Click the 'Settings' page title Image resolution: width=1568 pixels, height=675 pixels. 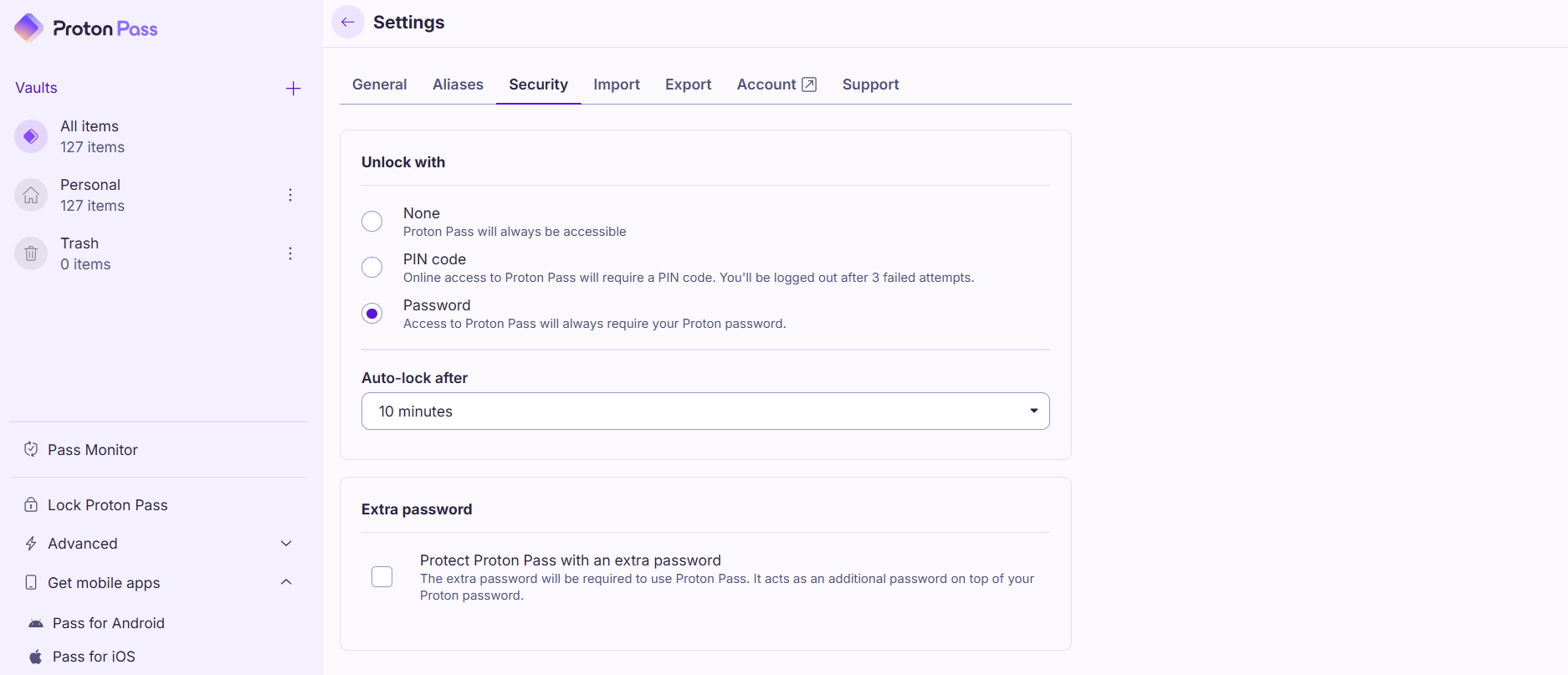(x=408, y=23)
